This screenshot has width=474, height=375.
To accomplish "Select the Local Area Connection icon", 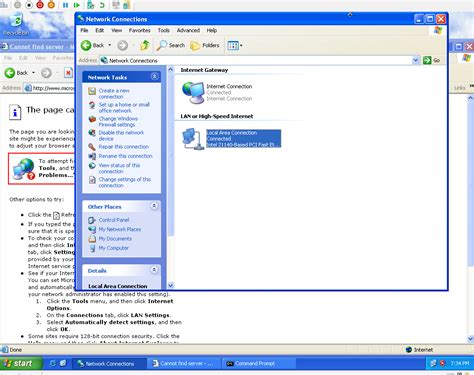I will click(x=193, y=139).
